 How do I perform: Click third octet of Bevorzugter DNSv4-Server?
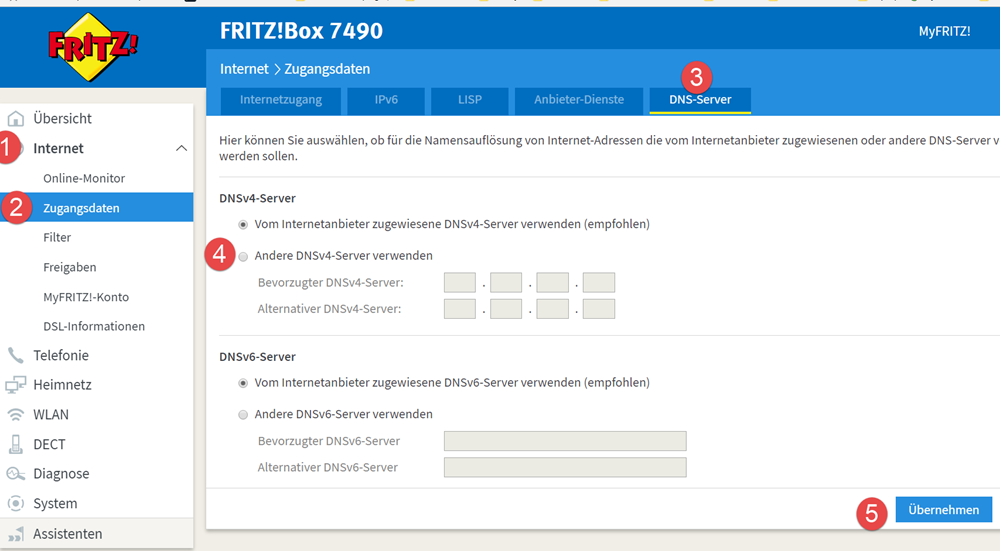pyautogui.click(x=552, y=283)
